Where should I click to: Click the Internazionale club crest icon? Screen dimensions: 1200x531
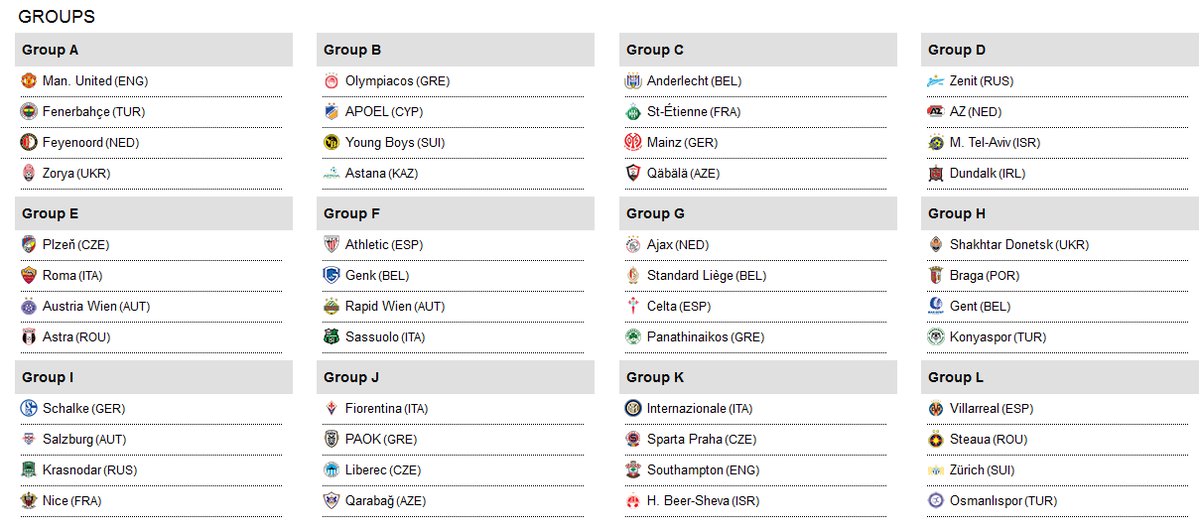pyautogui.click(x=633, y=409)
